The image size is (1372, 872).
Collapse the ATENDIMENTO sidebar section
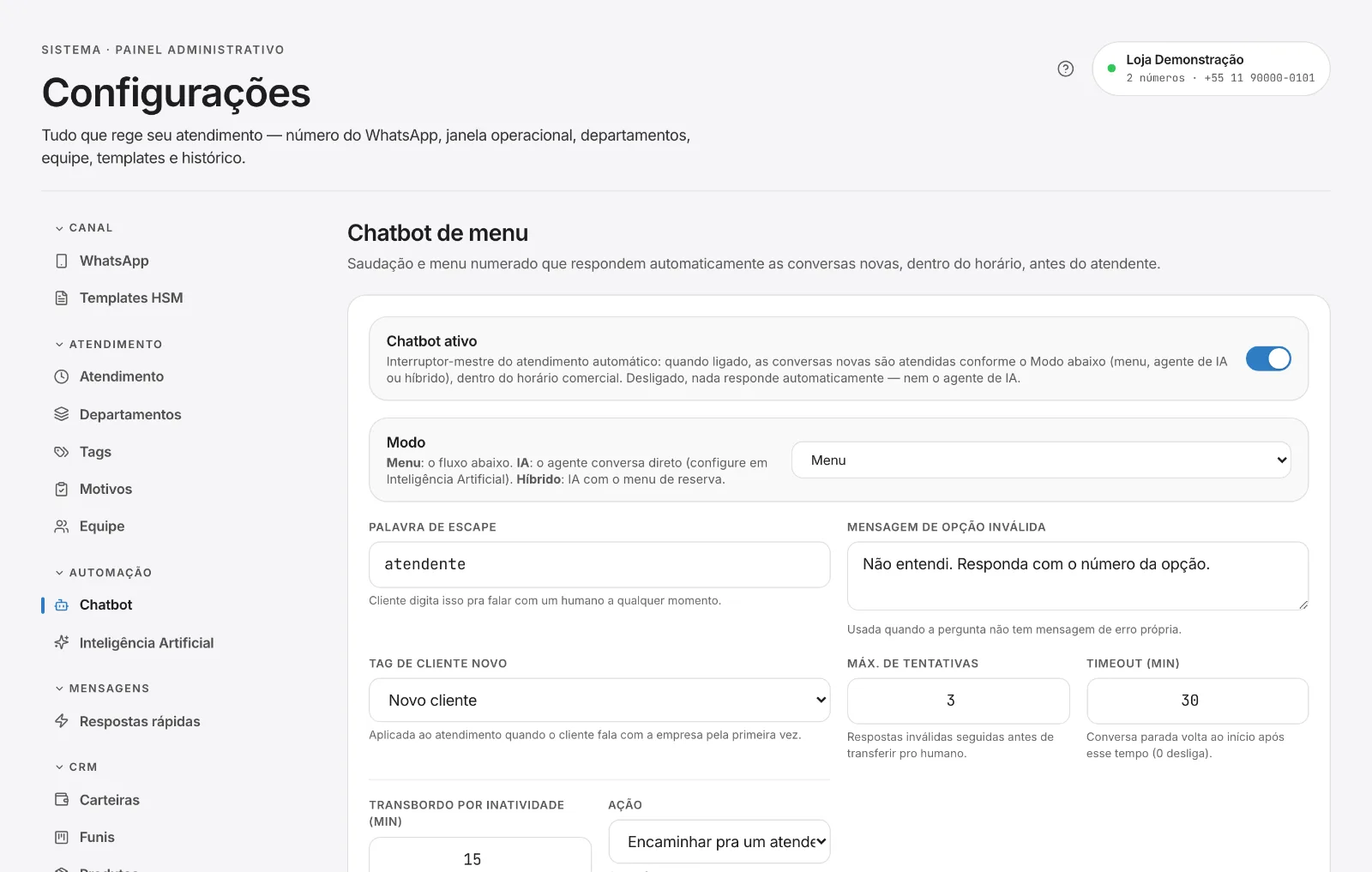[109, 345]
